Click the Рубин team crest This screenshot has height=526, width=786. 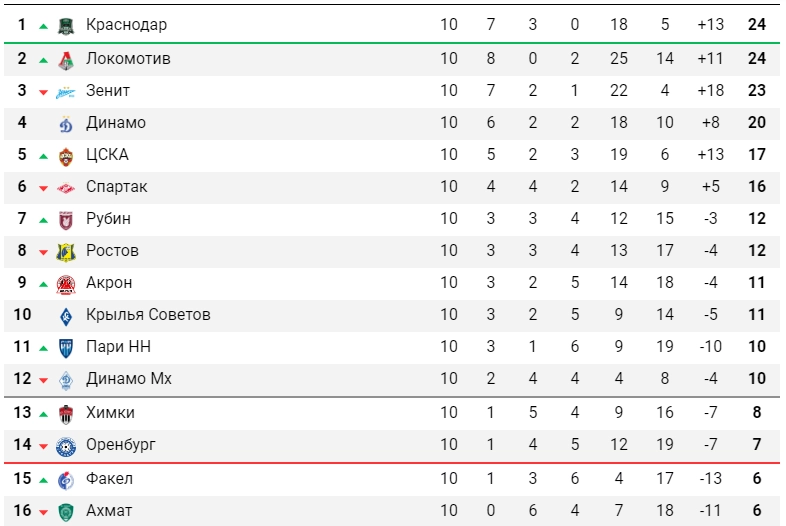66,219
